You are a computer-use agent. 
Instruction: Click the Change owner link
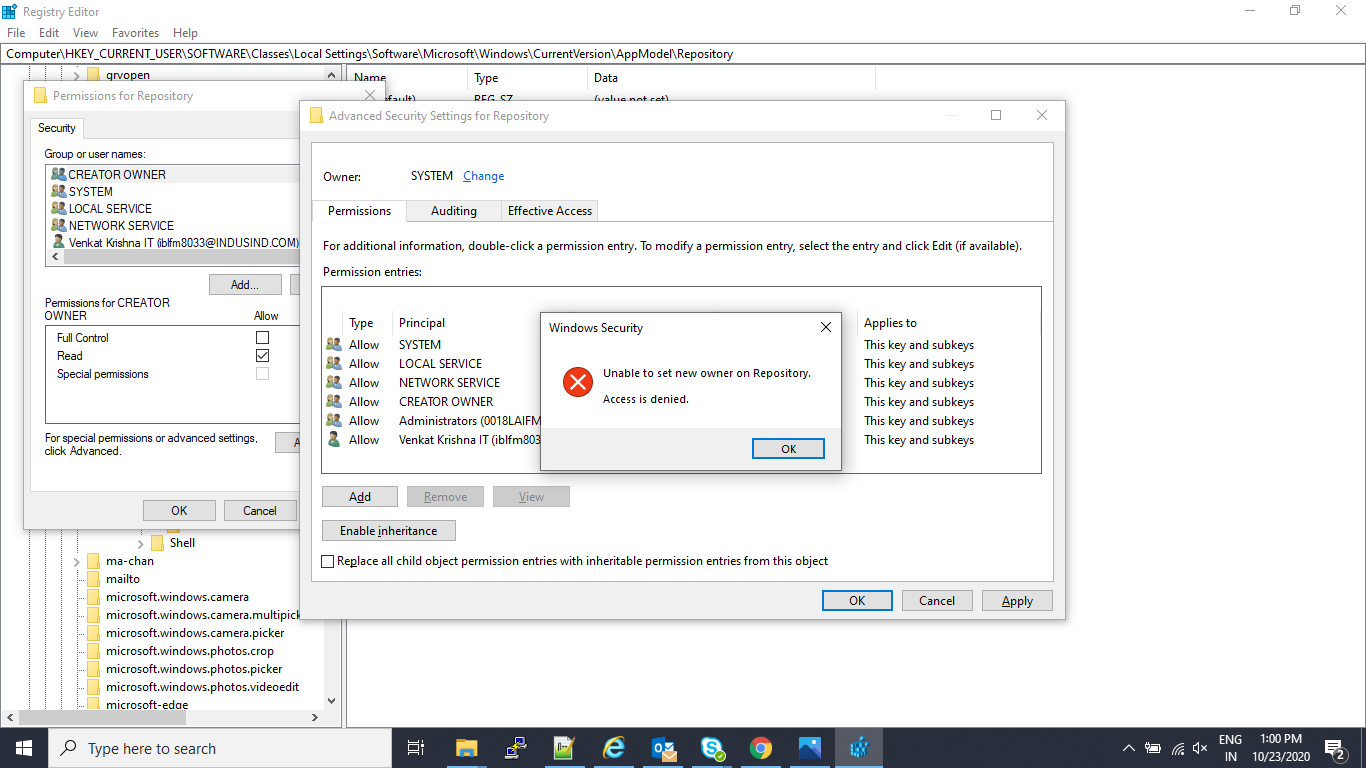(x=483, y=176)
